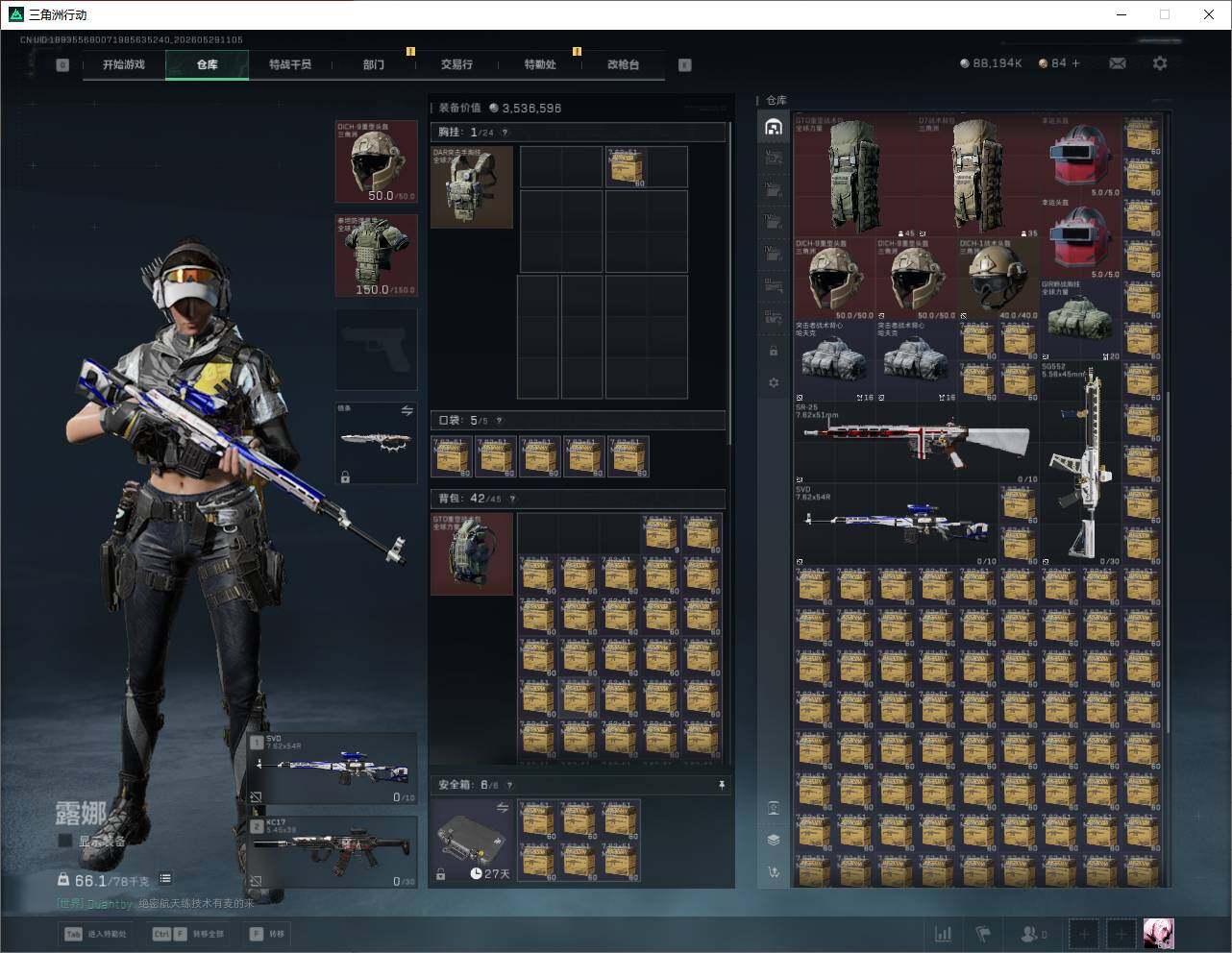Select the D7 tactical backpack in warehouse
The width and height of the screenshot is (1232, 953).
coord(978,176)
